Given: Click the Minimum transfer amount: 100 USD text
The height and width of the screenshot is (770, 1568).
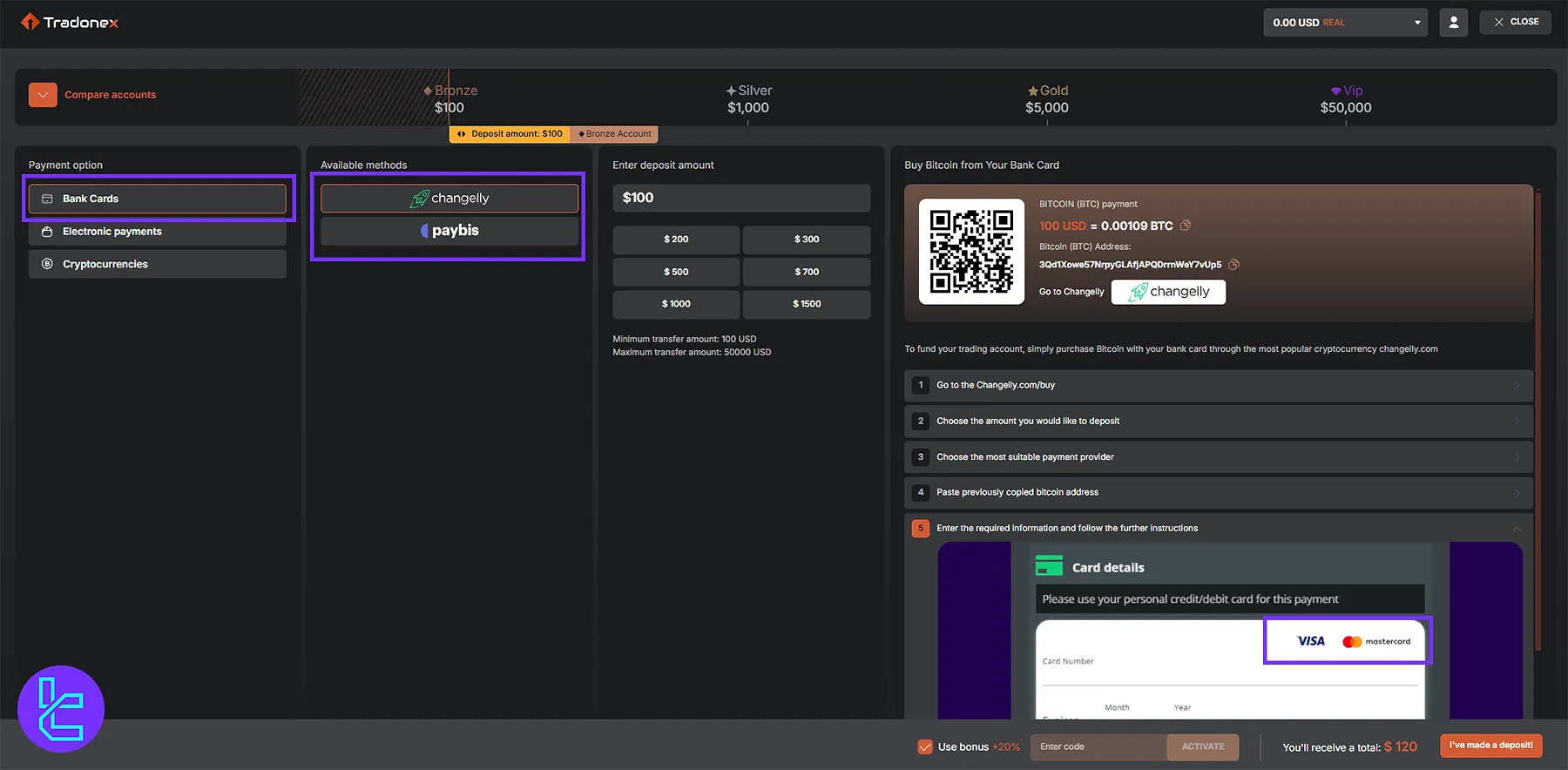Looking at the screenshot, I should [x=685, y=339].
